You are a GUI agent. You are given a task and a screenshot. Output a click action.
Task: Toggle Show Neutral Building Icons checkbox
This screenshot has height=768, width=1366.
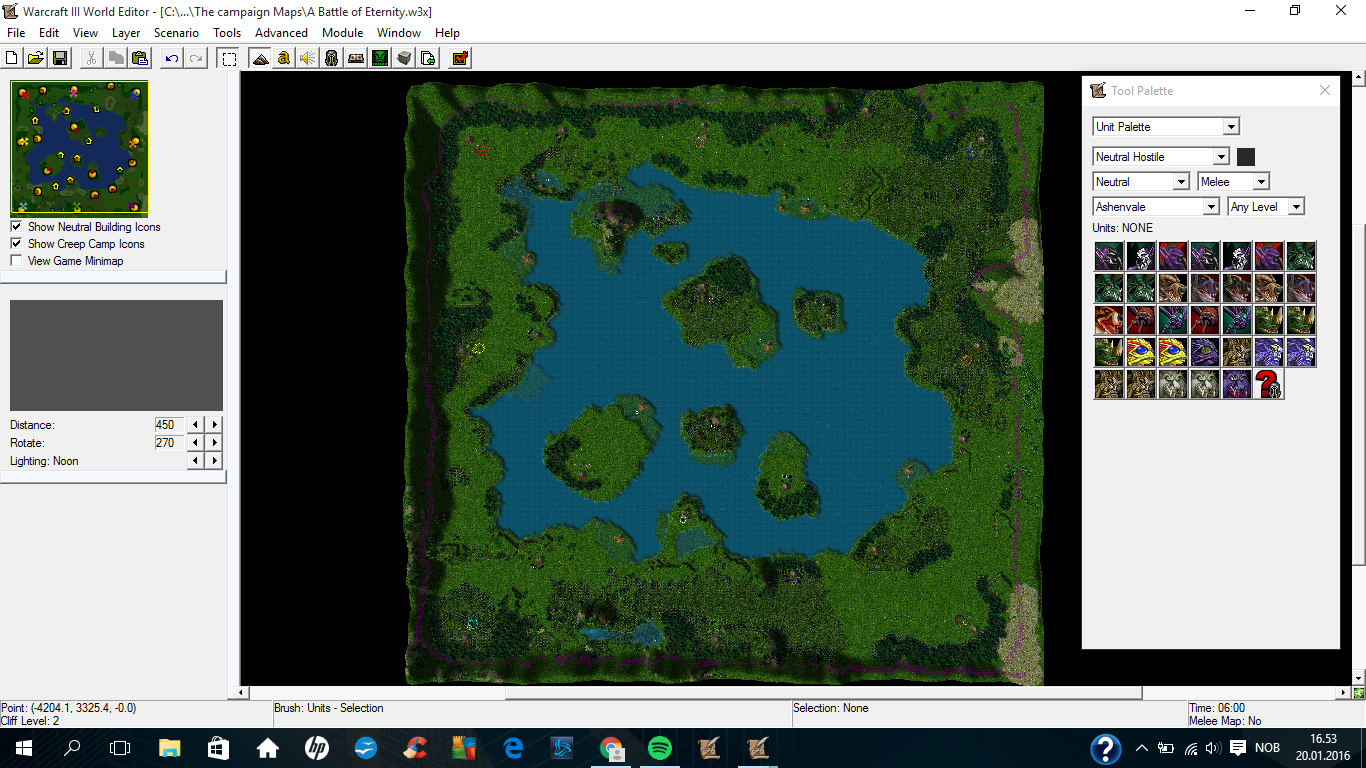(x=16, y=227)
